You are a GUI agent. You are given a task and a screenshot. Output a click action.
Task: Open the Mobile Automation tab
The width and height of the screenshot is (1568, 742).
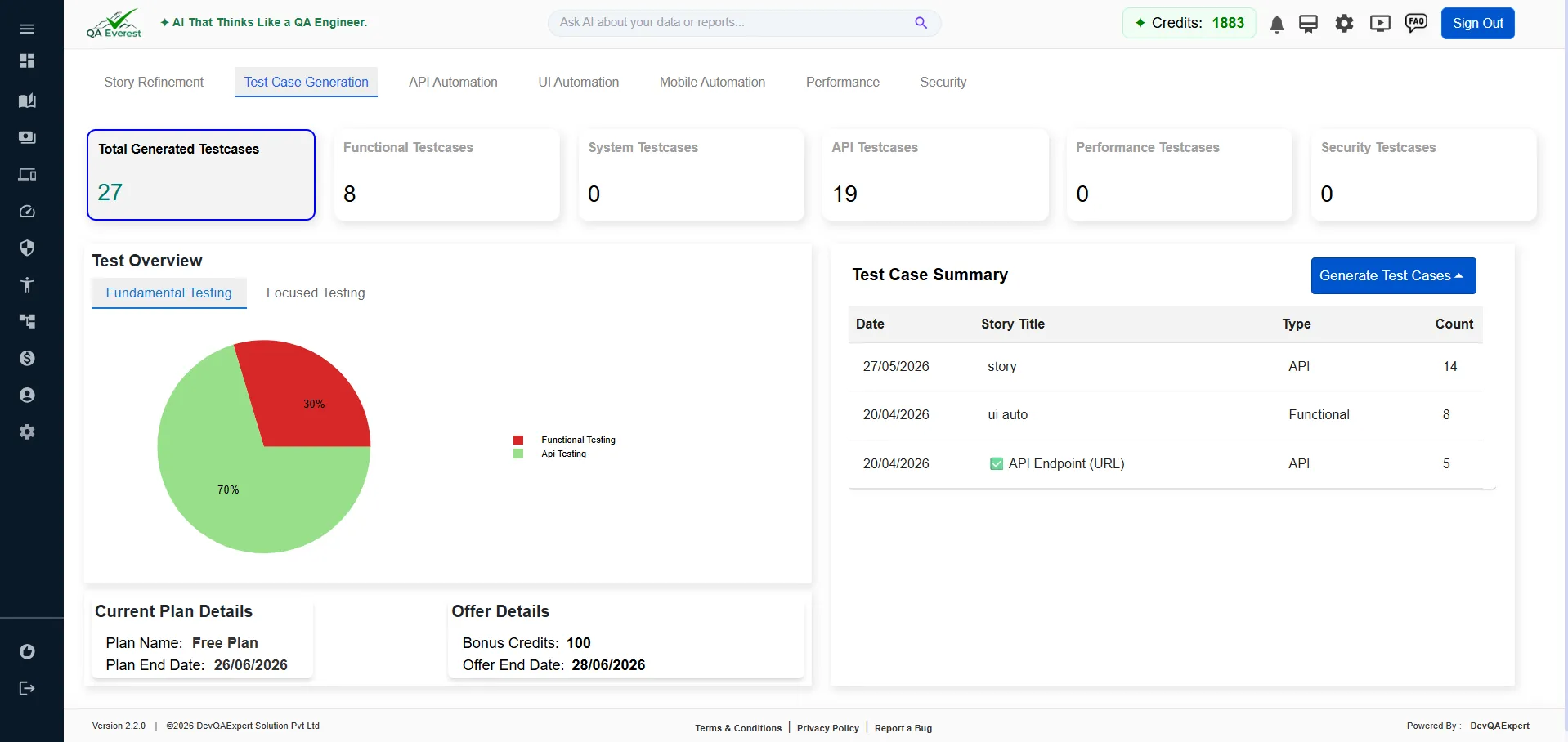pos(712,82)
